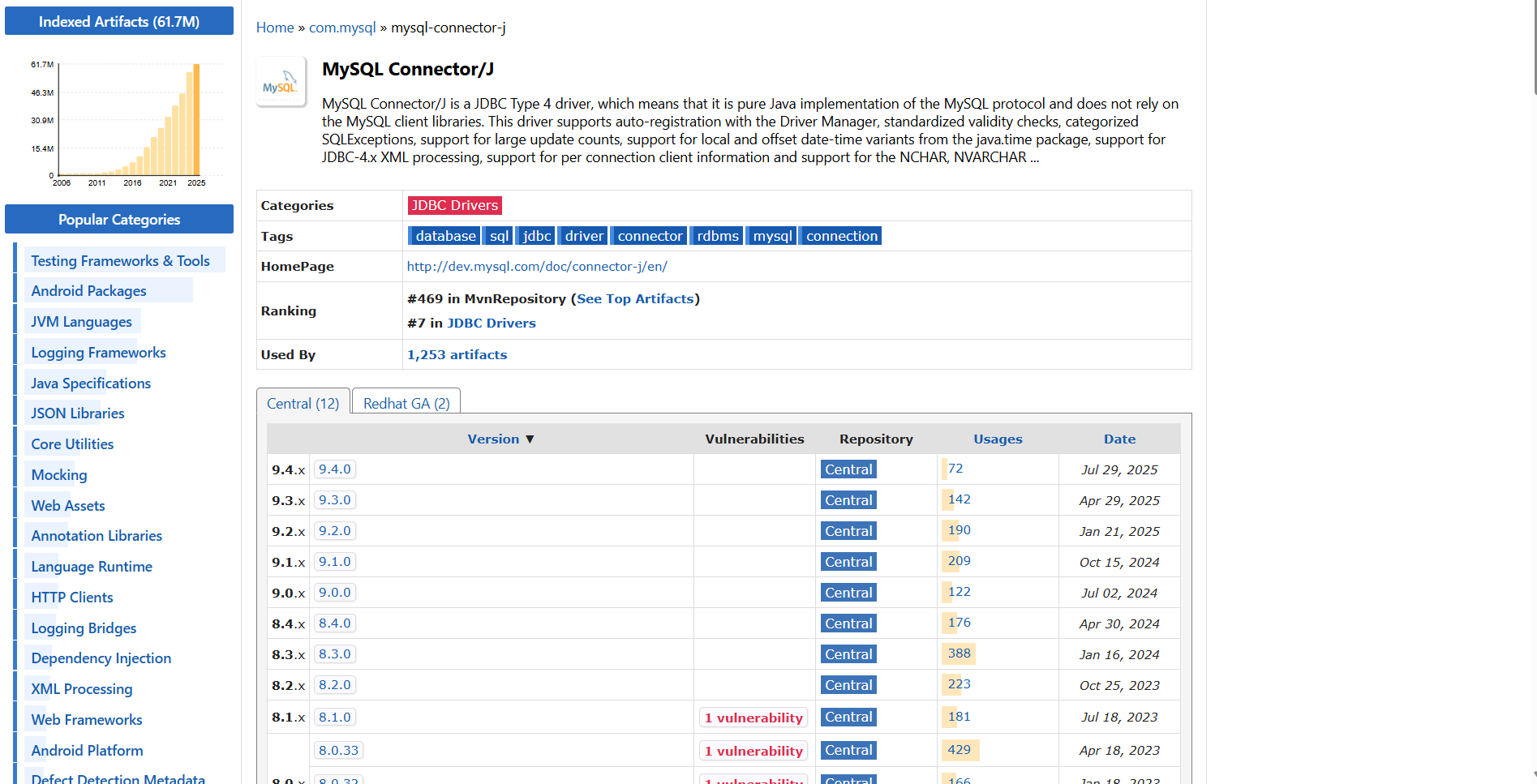Open Android Packages category
The image size is (1537, 784).
88,291
